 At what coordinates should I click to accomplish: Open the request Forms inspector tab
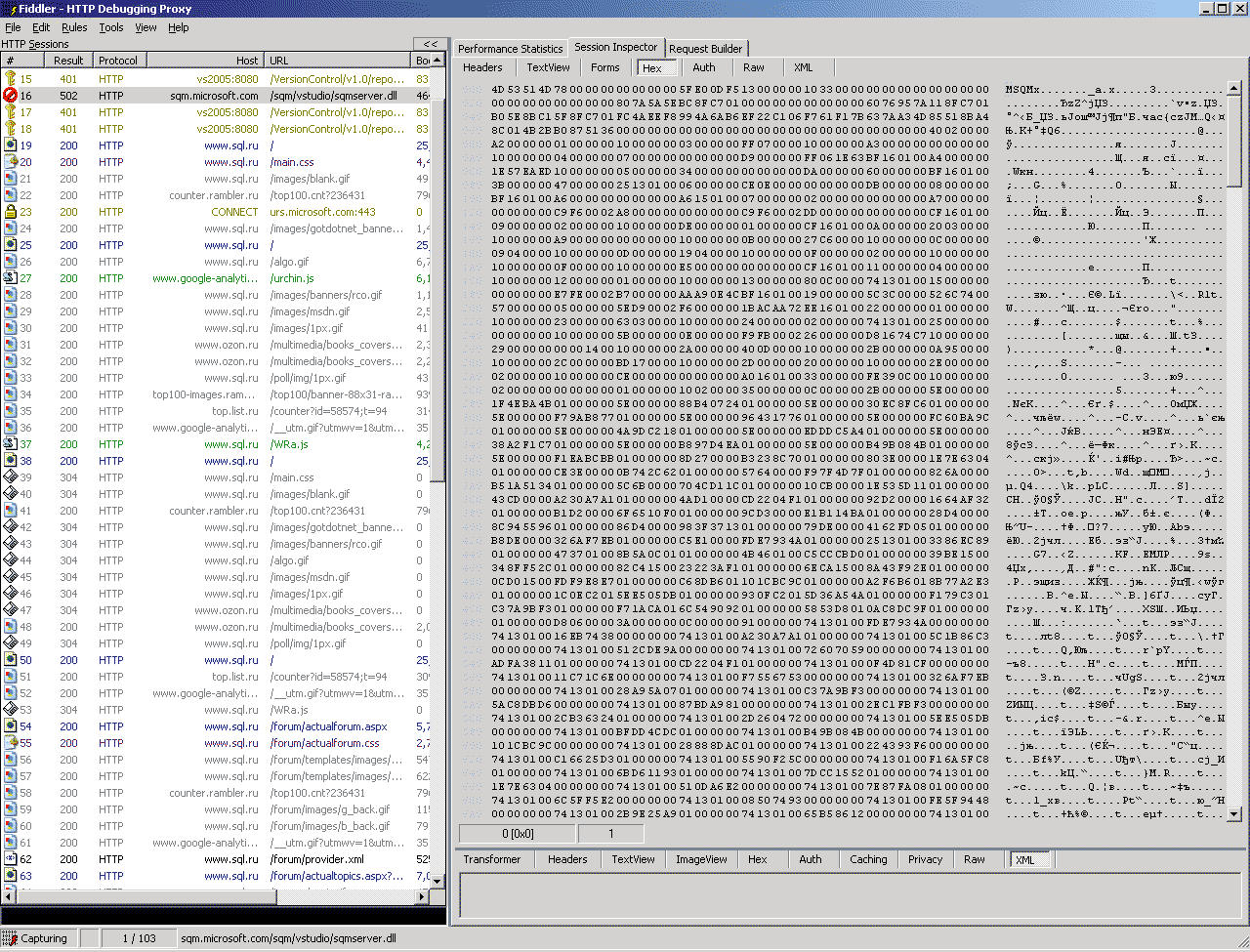click(x=605, y=67)
